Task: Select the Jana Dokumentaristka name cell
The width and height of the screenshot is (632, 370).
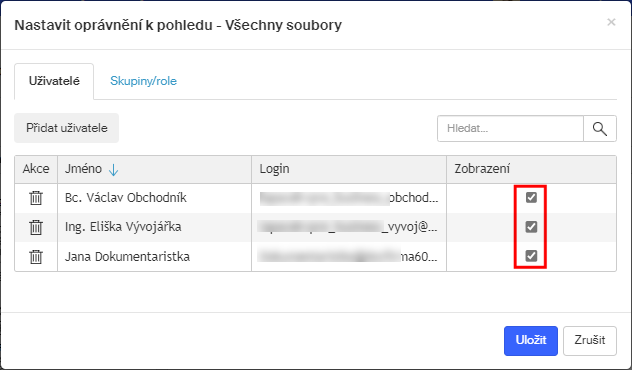Action: tap(155, 256)
